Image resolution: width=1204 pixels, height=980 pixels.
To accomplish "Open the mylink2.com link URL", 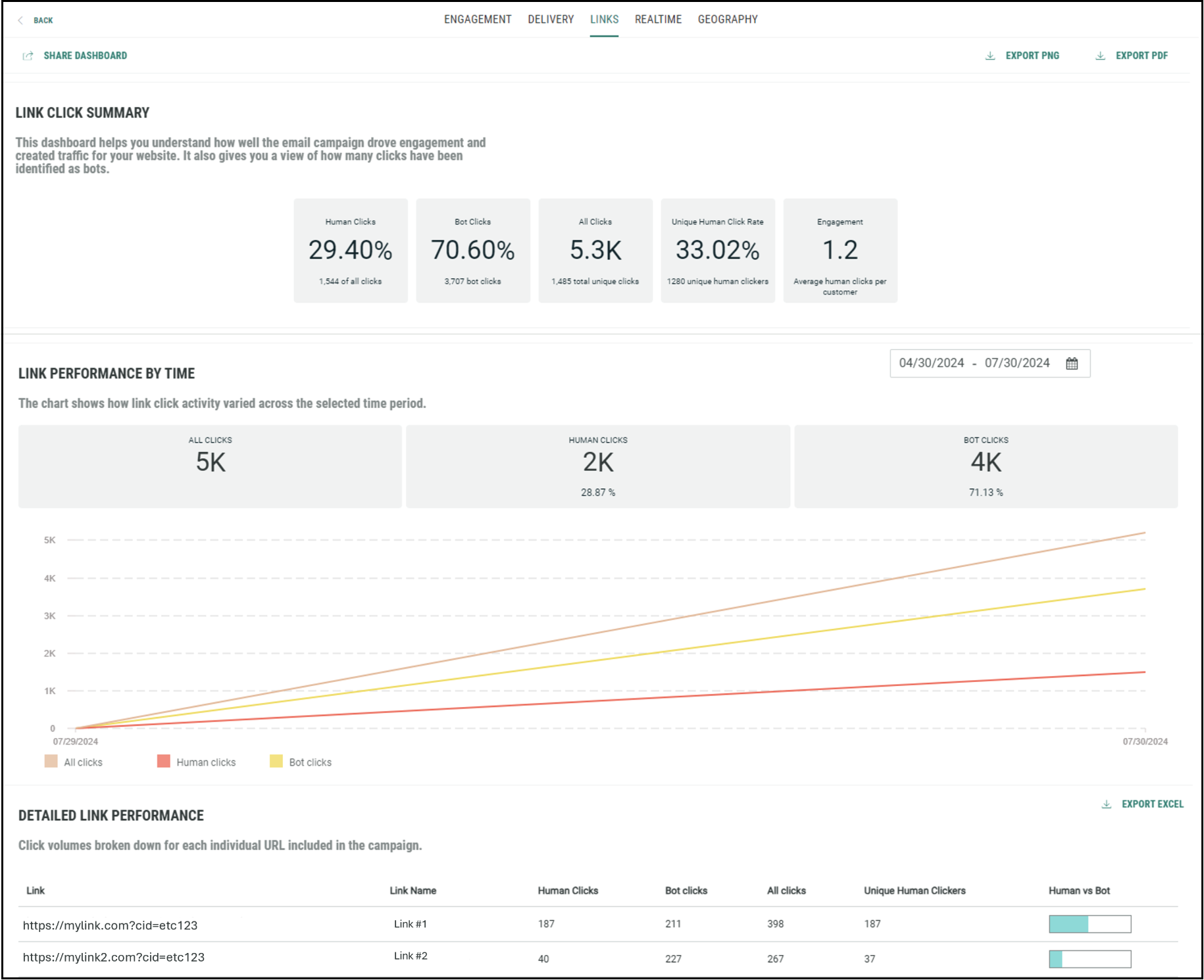I will pyautogui.click(x=114, y=958).
